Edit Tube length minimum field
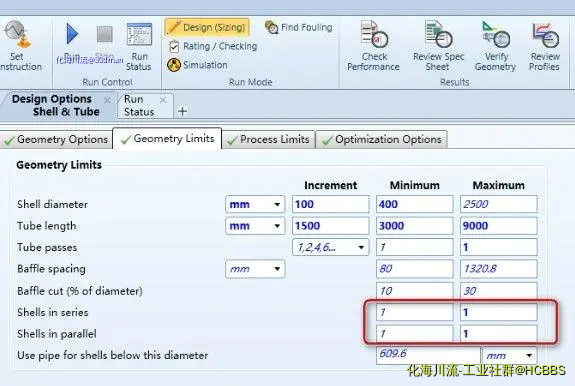Screen dimensions: 575x386 tap(414, 226)
